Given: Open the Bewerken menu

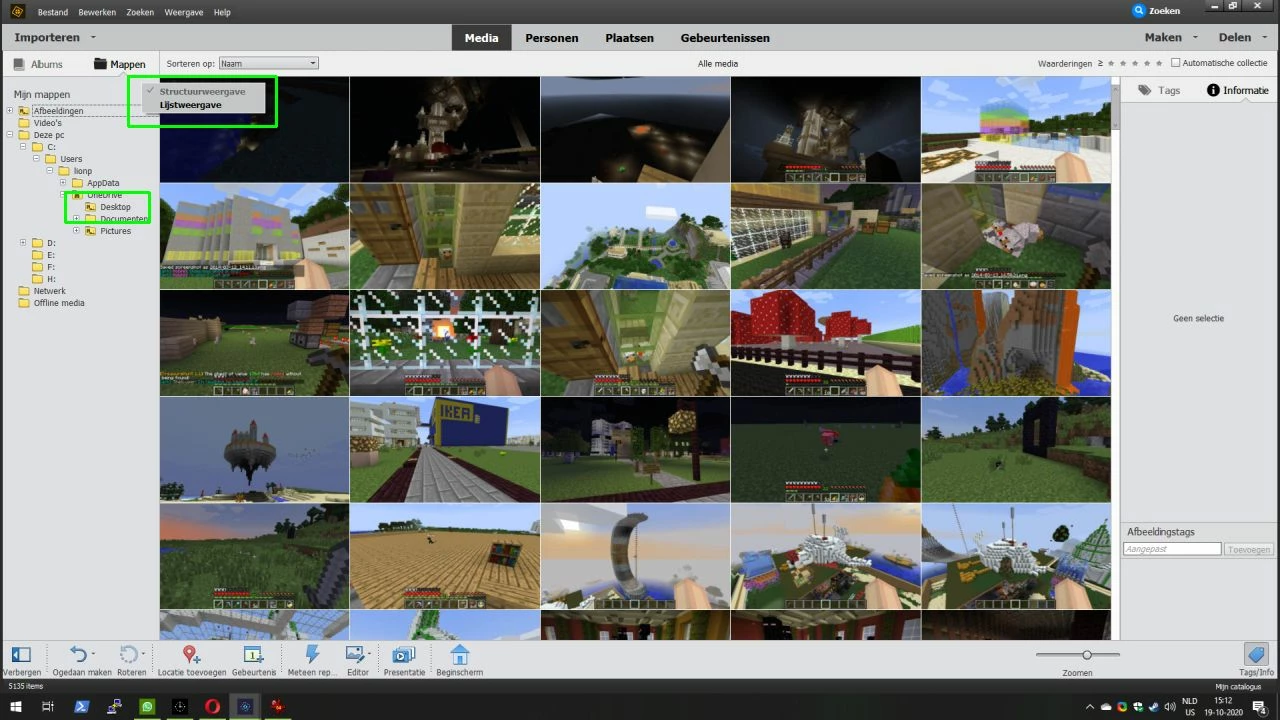Looking at the screenshot, I should coord(97,12).
